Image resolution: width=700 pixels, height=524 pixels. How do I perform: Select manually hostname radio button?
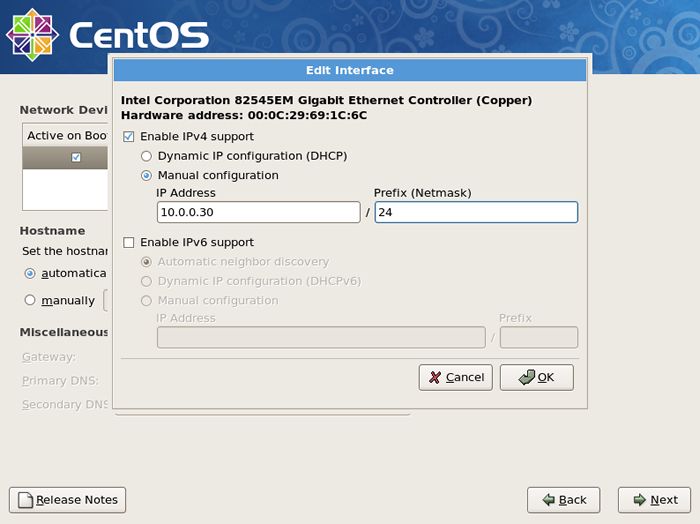click(x=30, y=300)
